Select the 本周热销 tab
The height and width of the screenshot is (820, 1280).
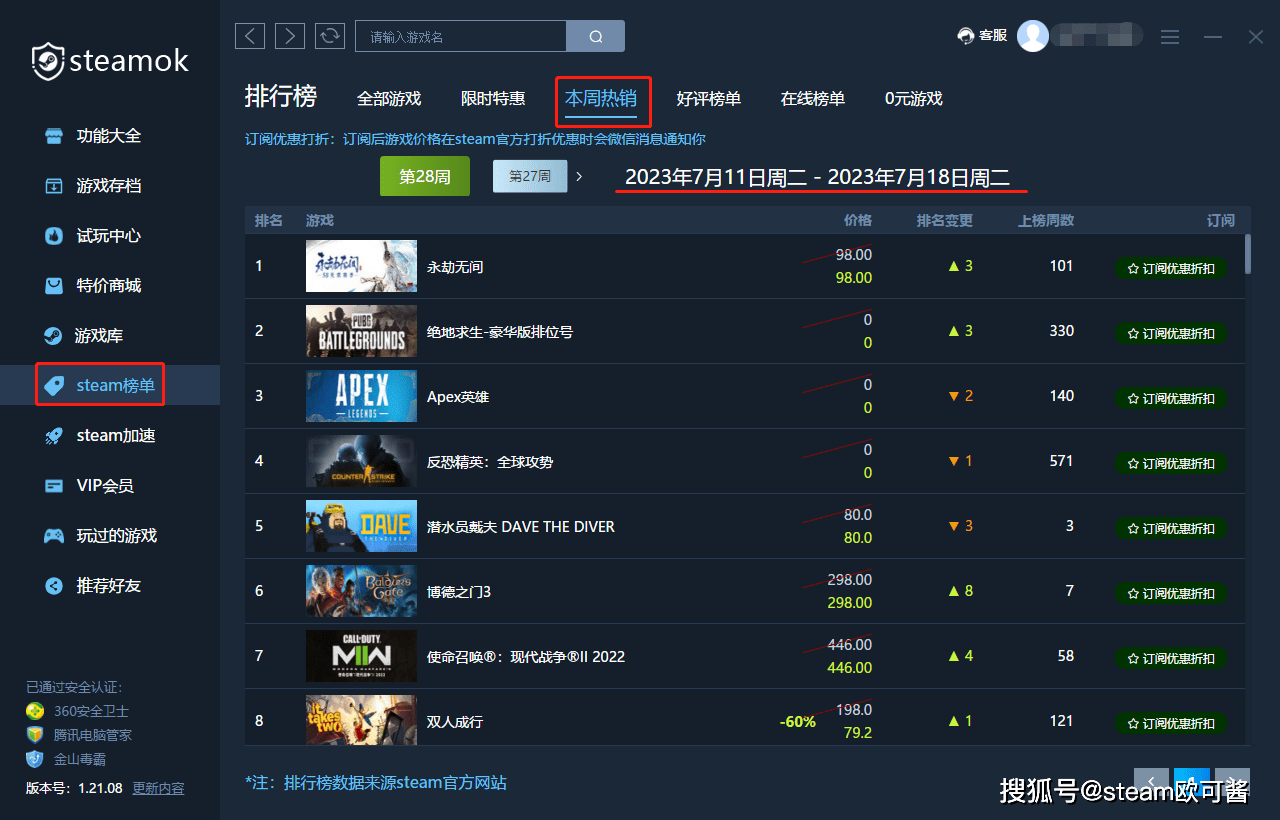(x=601, y=98)
